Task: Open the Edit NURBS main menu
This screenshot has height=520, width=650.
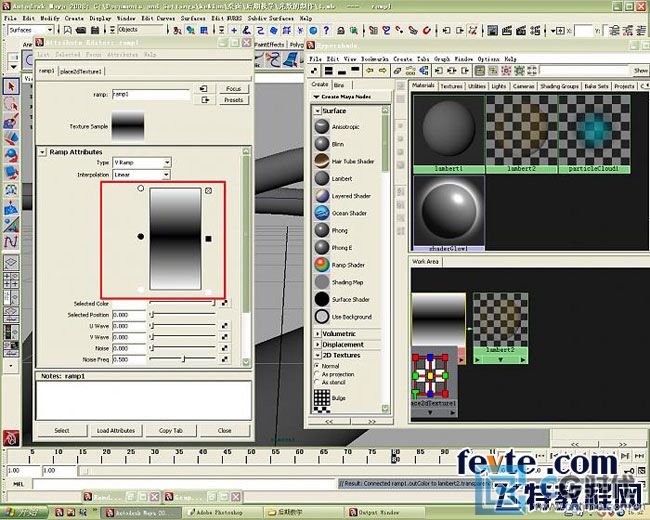Action: [226, 18]
